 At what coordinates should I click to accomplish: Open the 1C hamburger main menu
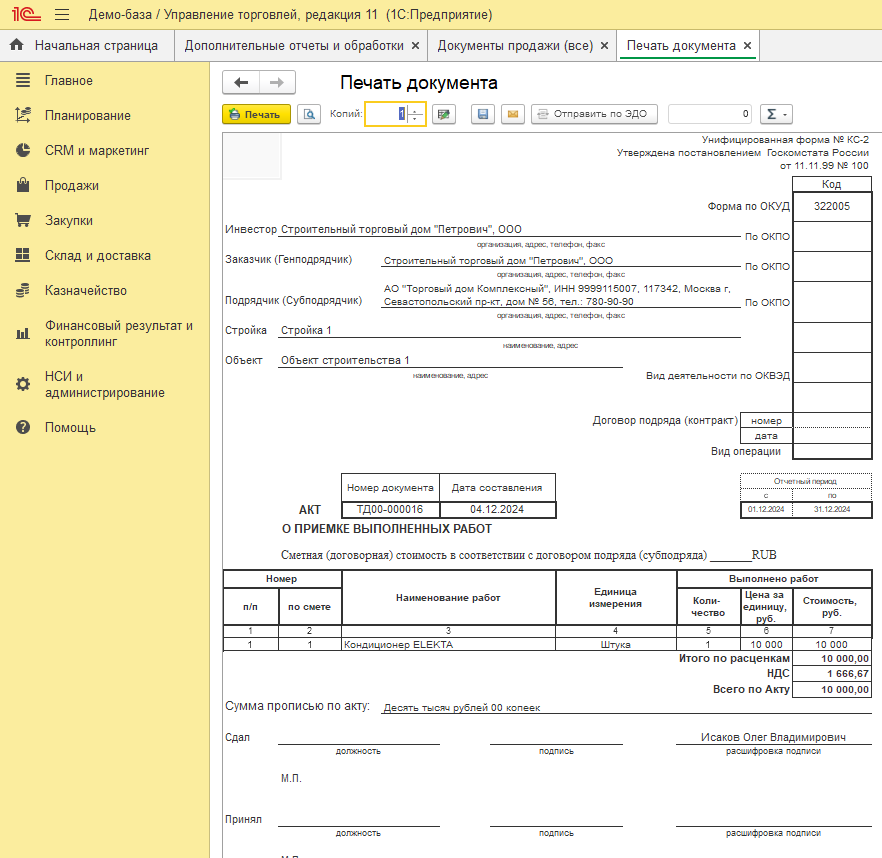62,15
